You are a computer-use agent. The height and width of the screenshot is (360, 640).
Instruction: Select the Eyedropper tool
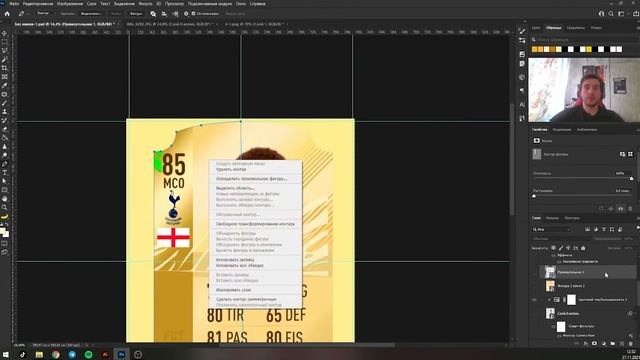click(4, 85)
